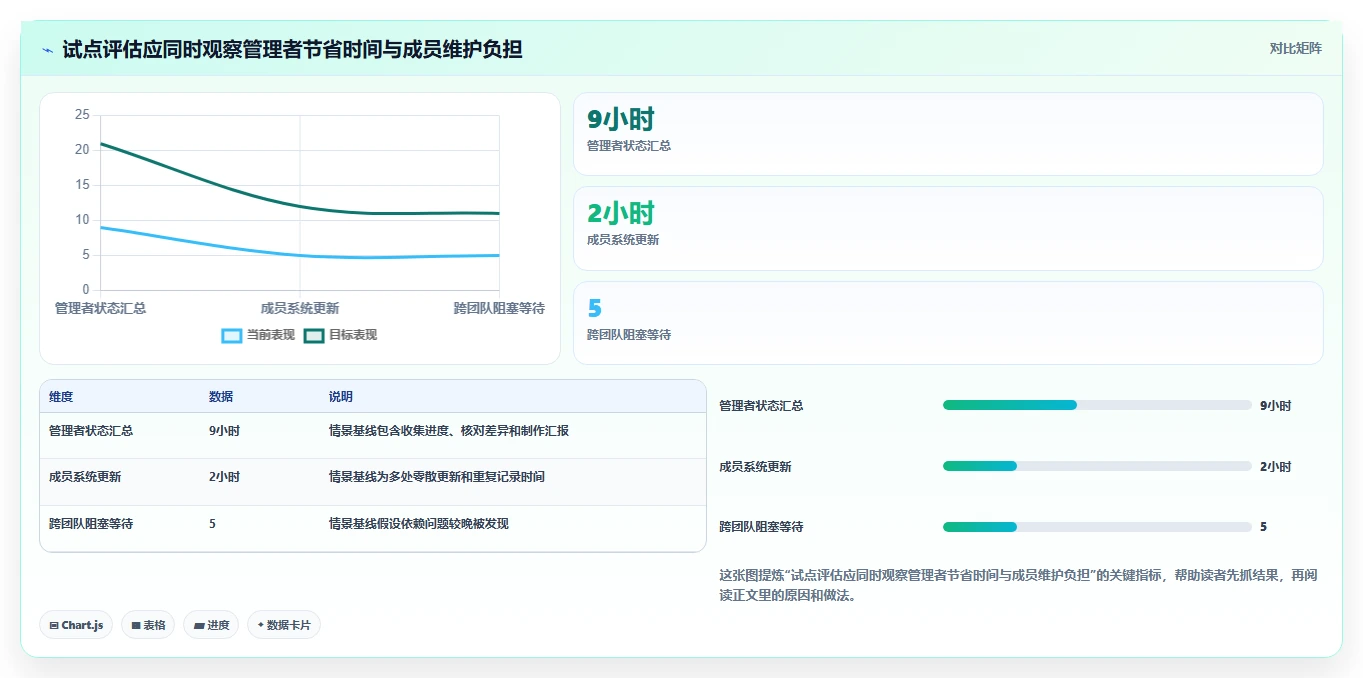Viewport: 1363px width, 678px height.
Task: Click the 管理者状态汇总 progress bar
Action: pos(1097,405)
